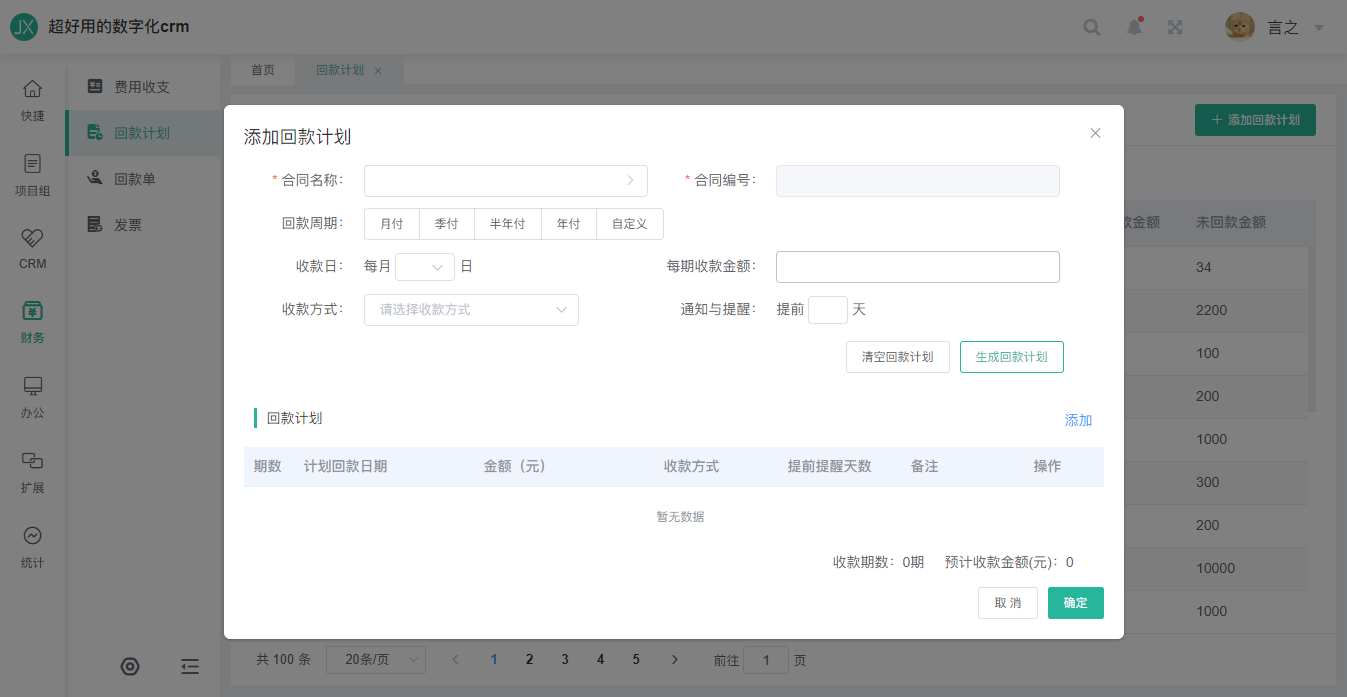The image size is (1347, 697).
Task: Open the 统计 statistics sidebar icon
Action: point(33,546)
